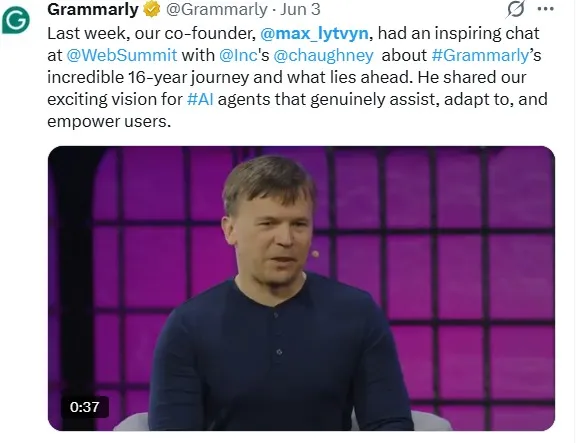Go to the @Inc profile mention
This screenshot has height=443, width=580.
[x=238, y=55]
